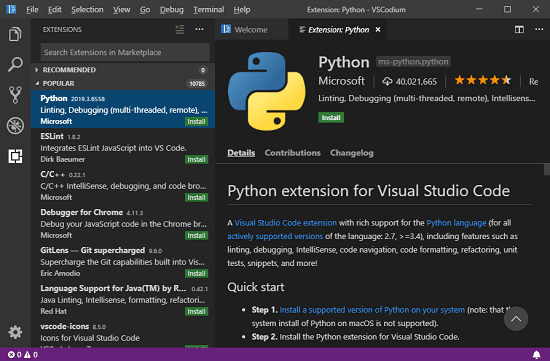Open the Debug view in activity bar
Image resolution: width=550 pixels, height=361 pixels.
pyautogui.click(x=15, y=125)
